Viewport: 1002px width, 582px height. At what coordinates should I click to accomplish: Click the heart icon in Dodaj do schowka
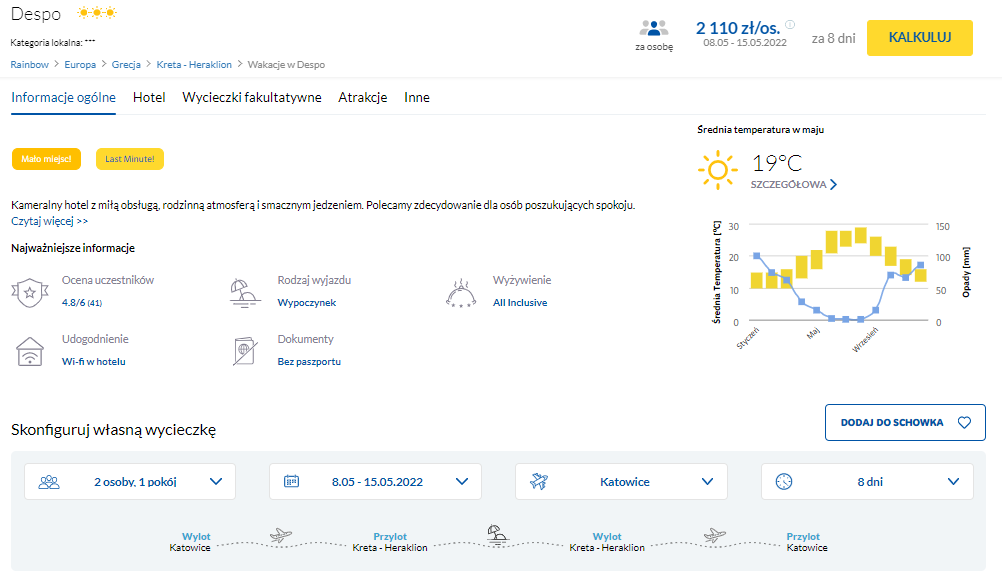964,422
